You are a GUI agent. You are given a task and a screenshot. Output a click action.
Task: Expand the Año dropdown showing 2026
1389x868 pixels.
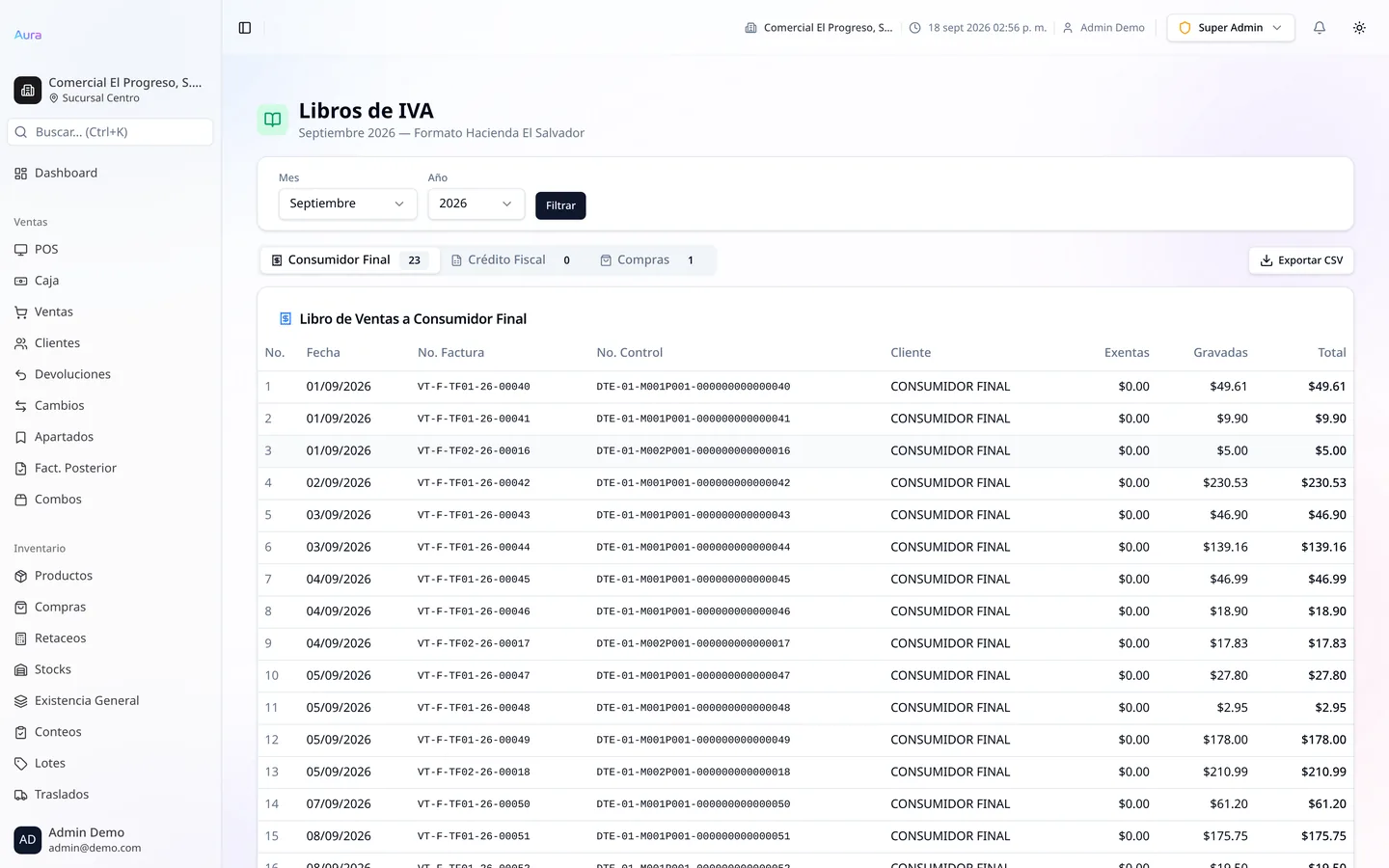(x=476, y=203)
